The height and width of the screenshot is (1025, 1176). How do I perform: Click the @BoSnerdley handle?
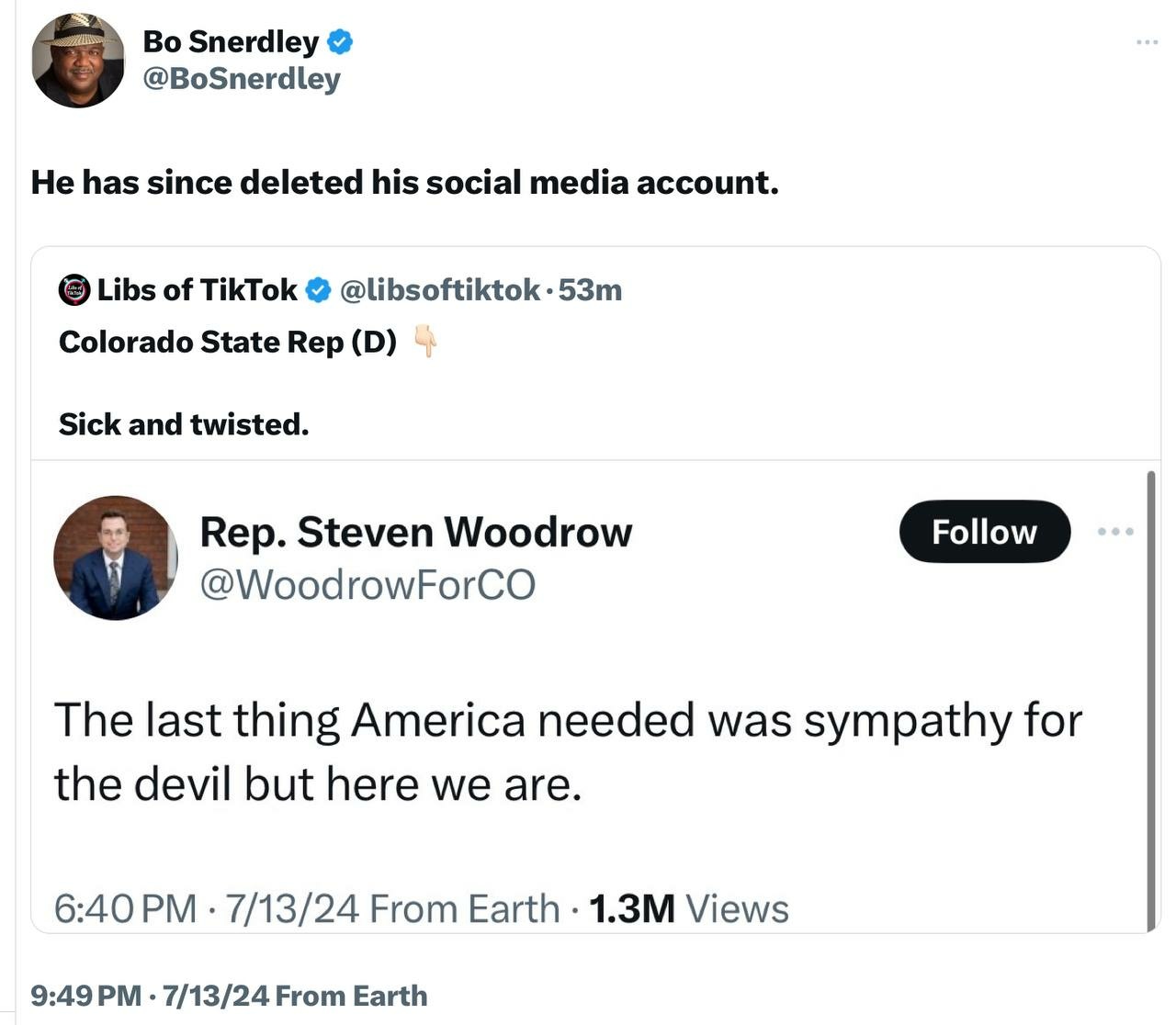pos(242,79)
